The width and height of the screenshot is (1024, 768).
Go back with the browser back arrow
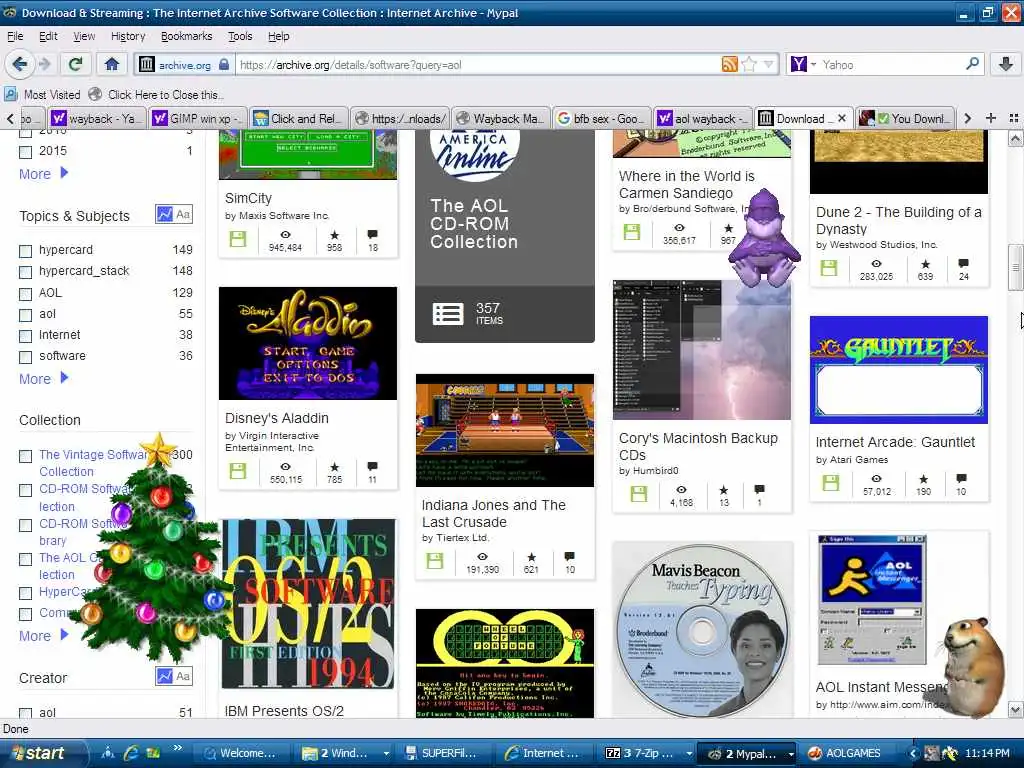(x=20, y=64)
